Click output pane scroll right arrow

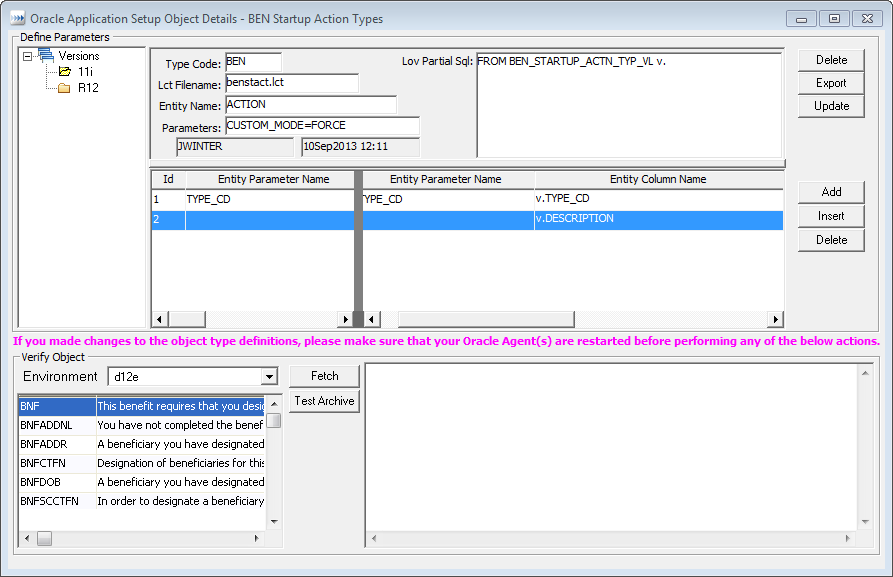pyautogui.click(x=847, y=538)
